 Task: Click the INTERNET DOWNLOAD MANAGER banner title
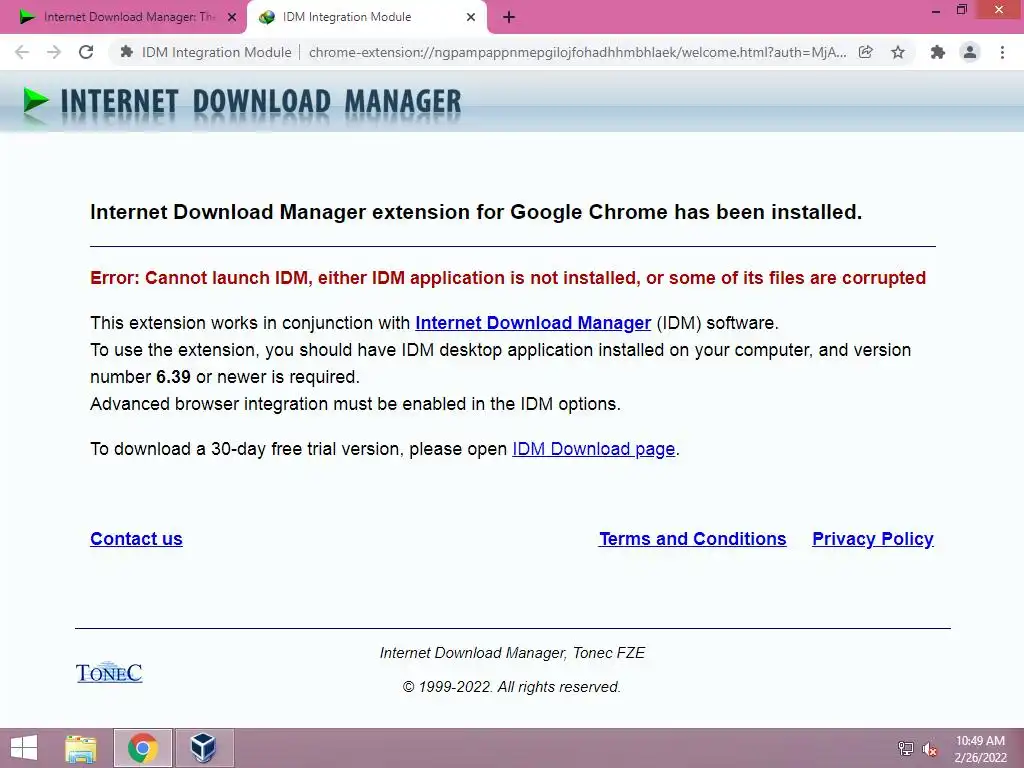[x=261, y=103]
